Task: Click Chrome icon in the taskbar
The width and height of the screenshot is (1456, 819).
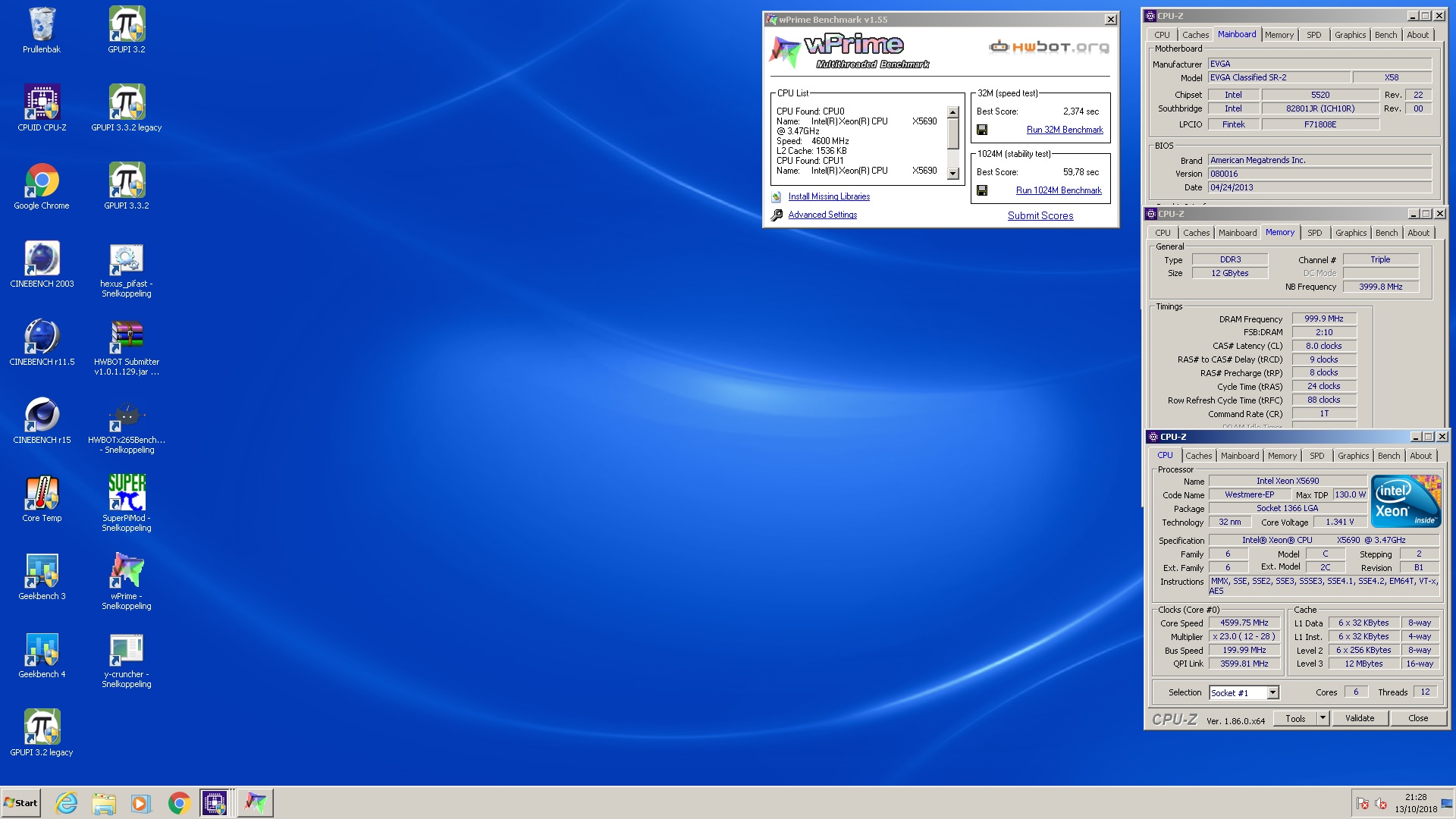Action: 179,803
